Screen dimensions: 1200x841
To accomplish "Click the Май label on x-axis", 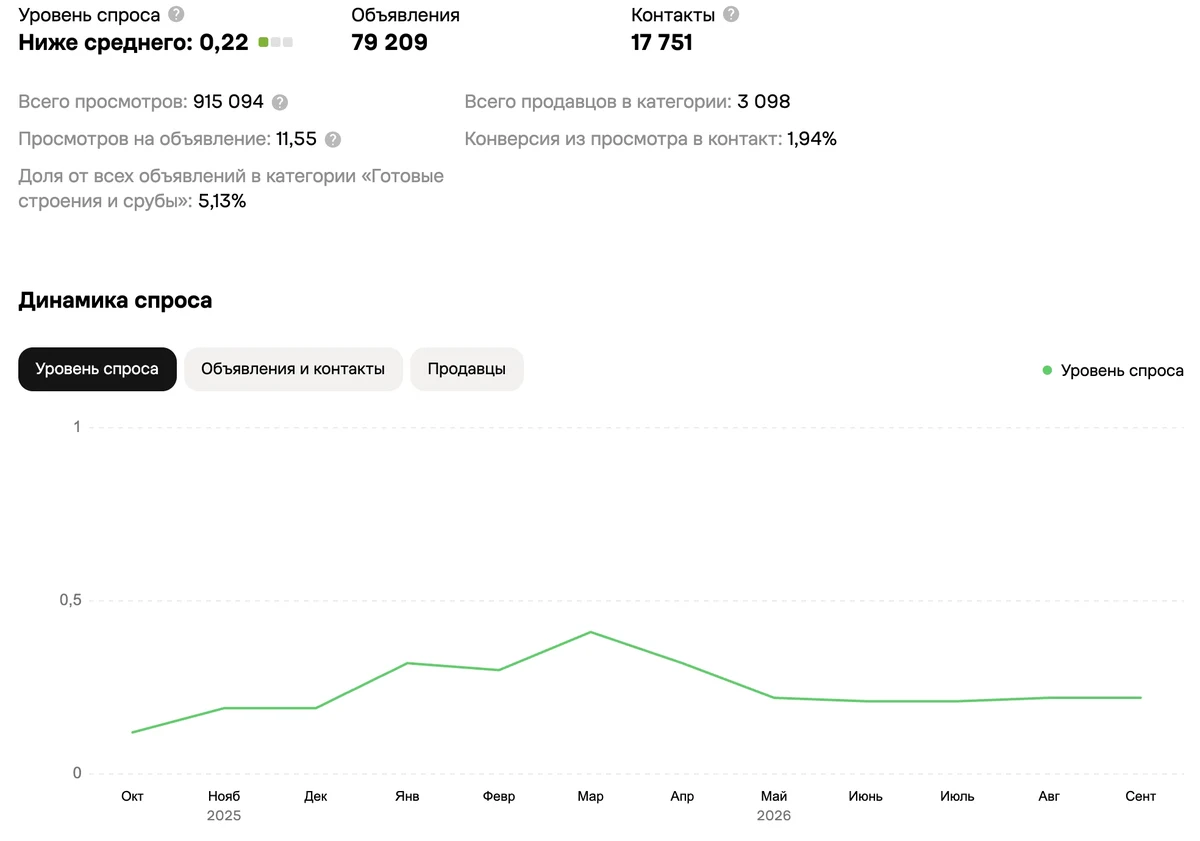I will pyautogui.click(x=774, y=796).
